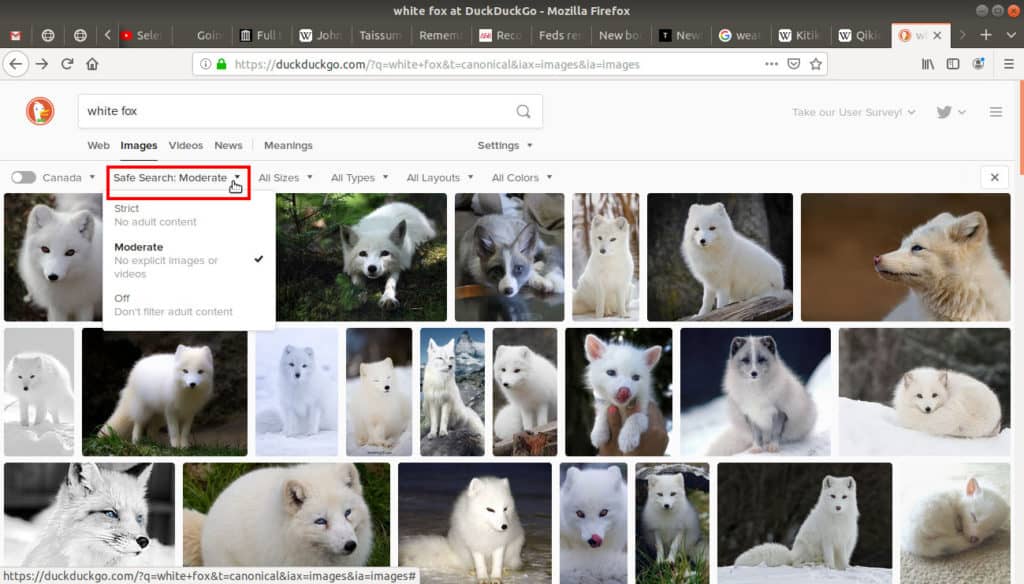The height and width of the screenshot is (584, 1024).
Task: Open the fox lying in grass thumbnail
Action: (x=361, y=257)
